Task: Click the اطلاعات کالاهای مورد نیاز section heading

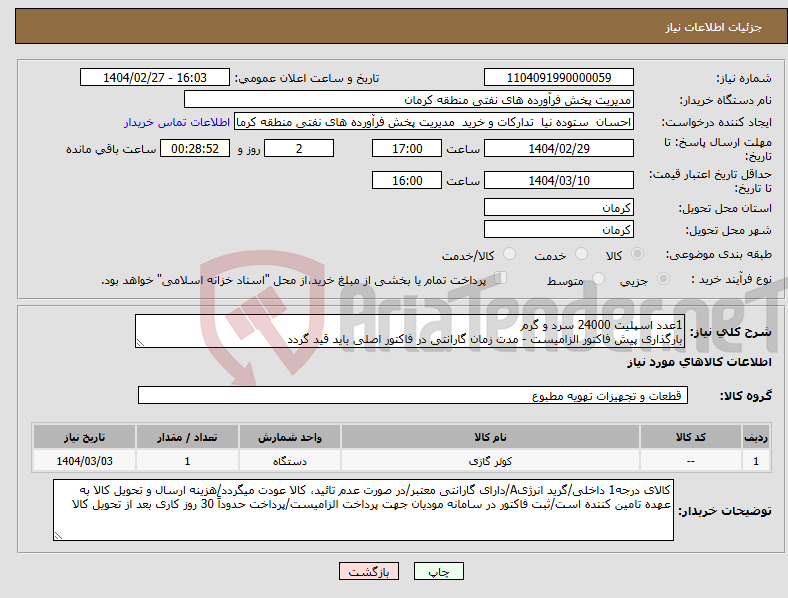Action: (x=699, y=362)
